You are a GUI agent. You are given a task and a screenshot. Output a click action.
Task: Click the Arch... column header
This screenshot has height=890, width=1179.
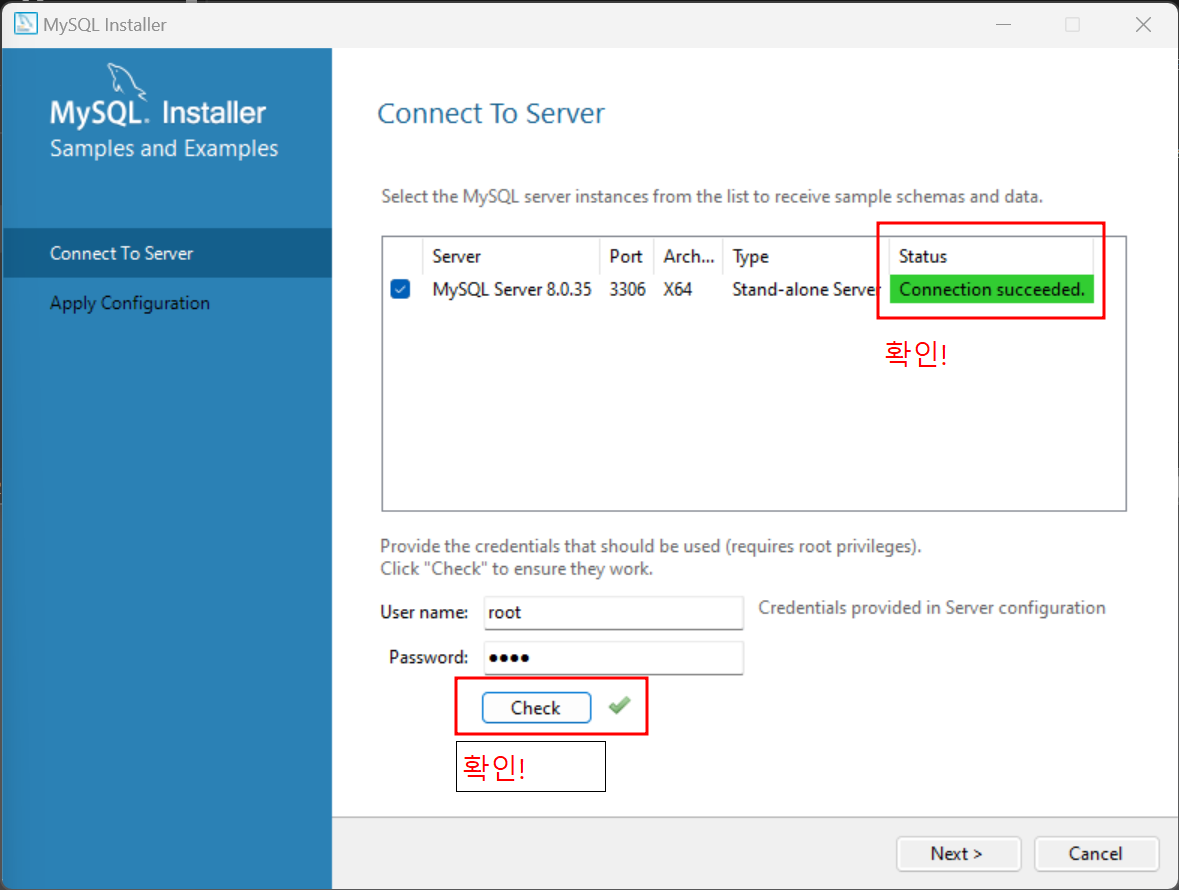click(x=688, y=256)
